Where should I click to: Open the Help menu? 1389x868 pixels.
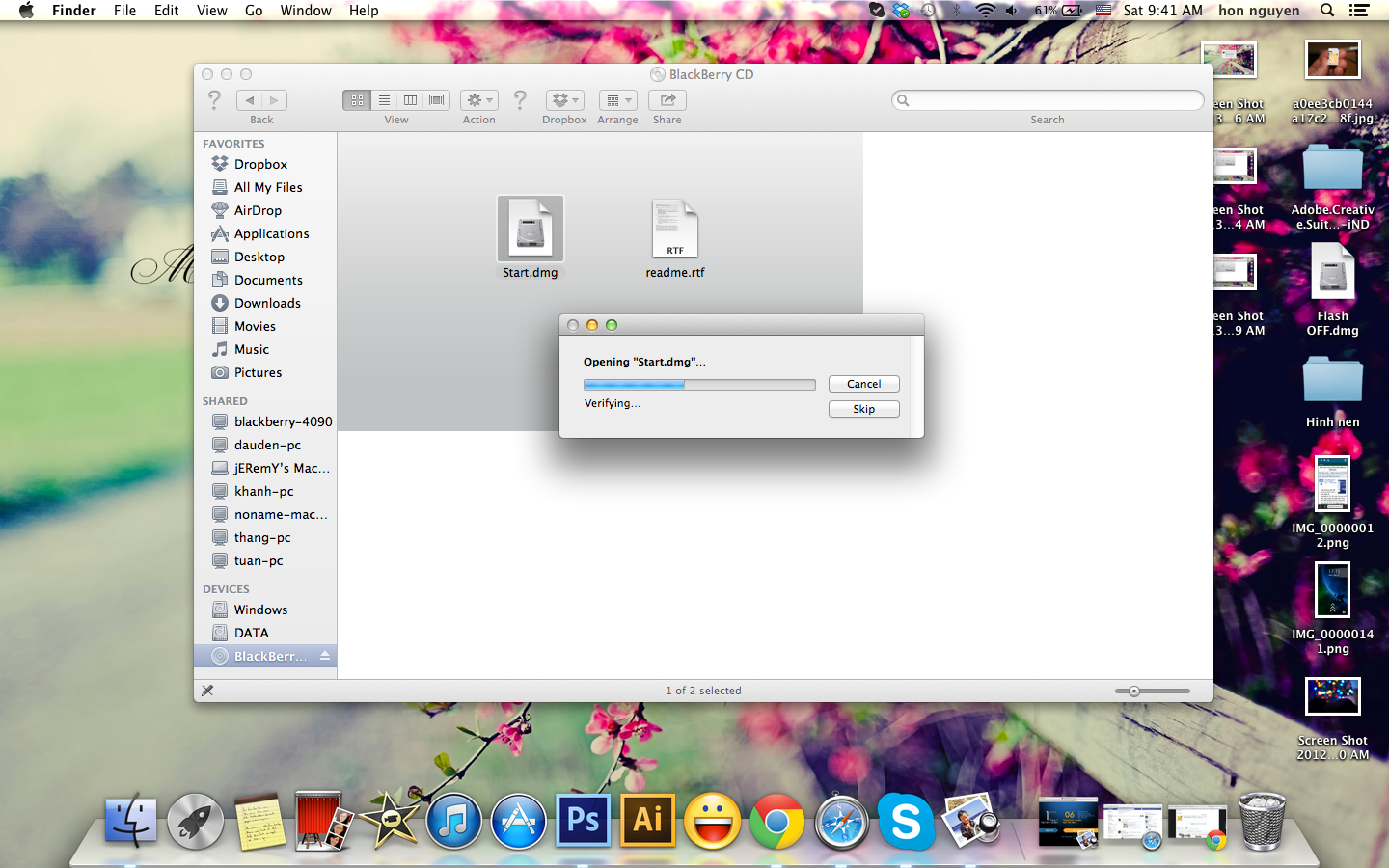[x=364, y=11]
